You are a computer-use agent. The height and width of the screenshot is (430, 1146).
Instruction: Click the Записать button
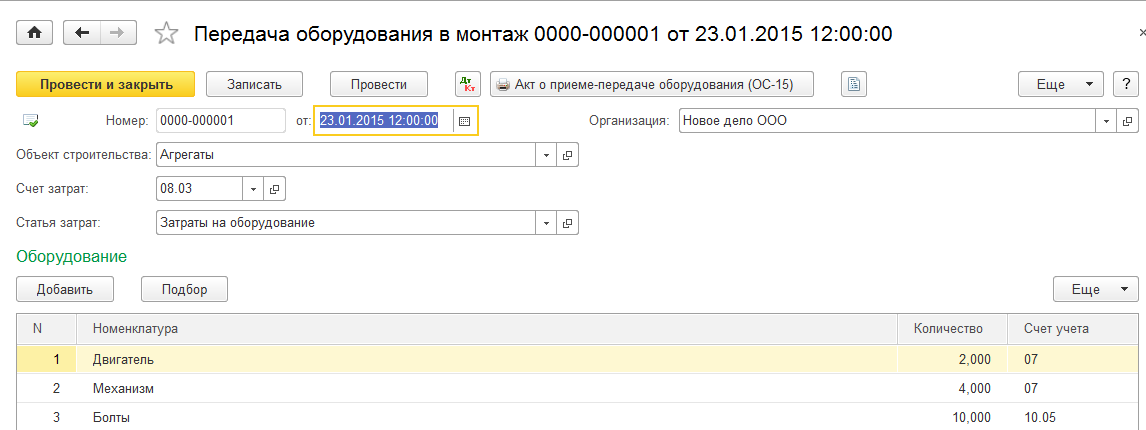255,84
